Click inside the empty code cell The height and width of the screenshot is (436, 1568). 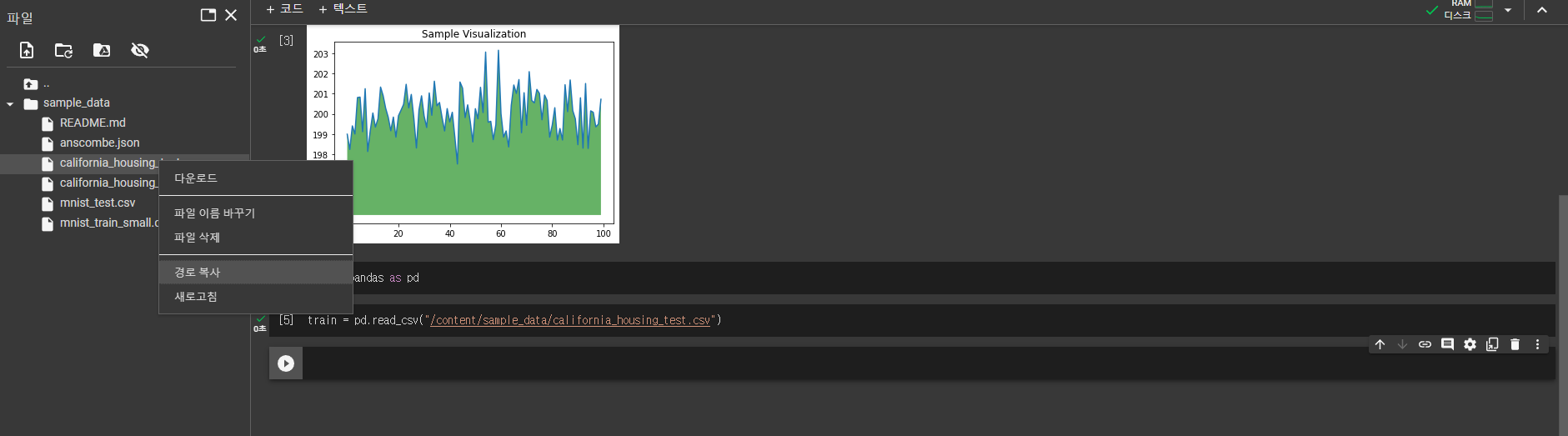tap(928, 363)
